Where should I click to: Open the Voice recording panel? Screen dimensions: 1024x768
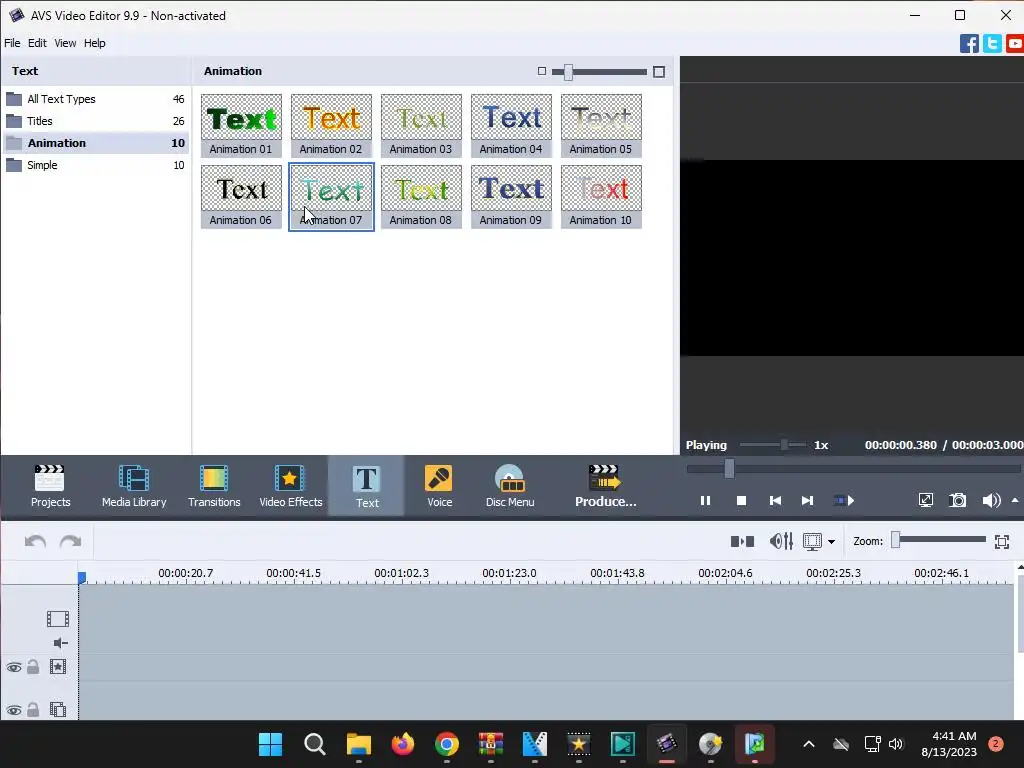439,486
